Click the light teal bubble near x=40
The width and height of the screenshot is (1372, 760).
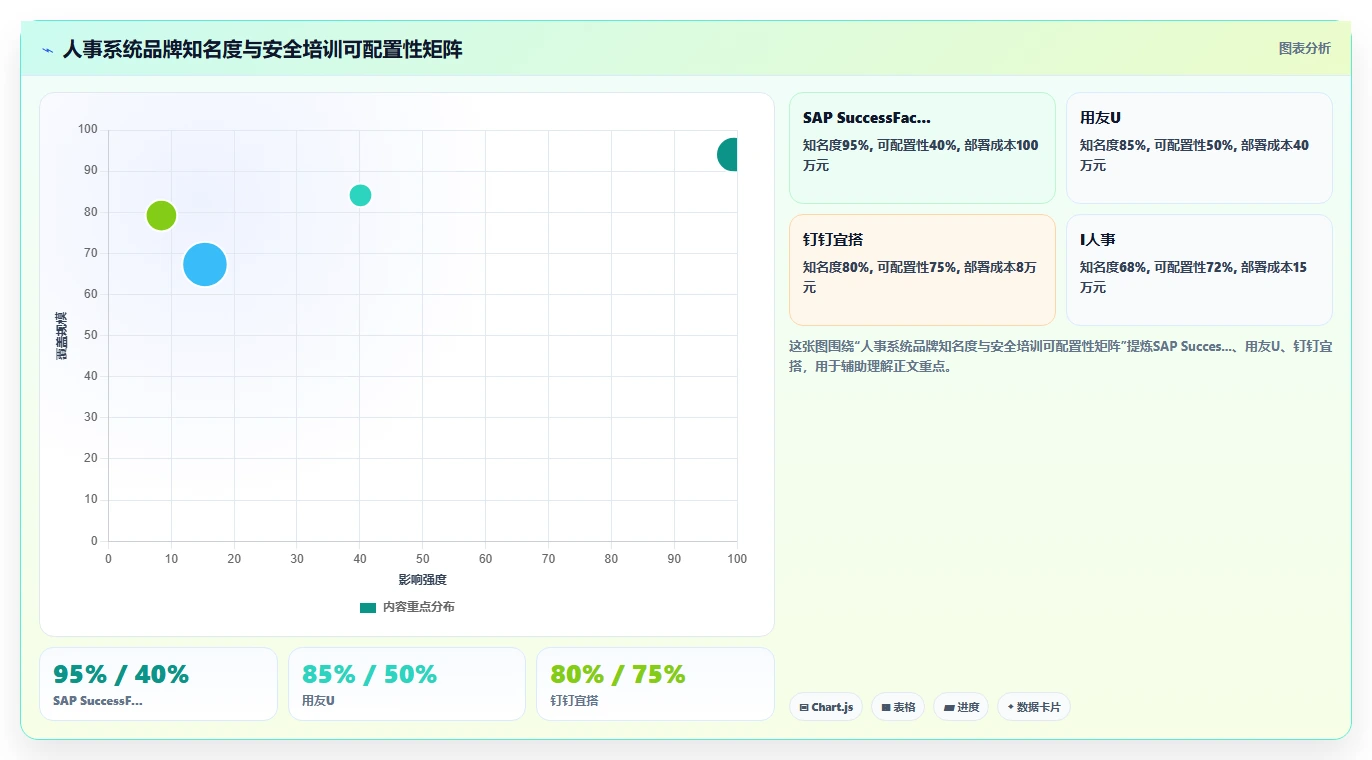[360, 195]
